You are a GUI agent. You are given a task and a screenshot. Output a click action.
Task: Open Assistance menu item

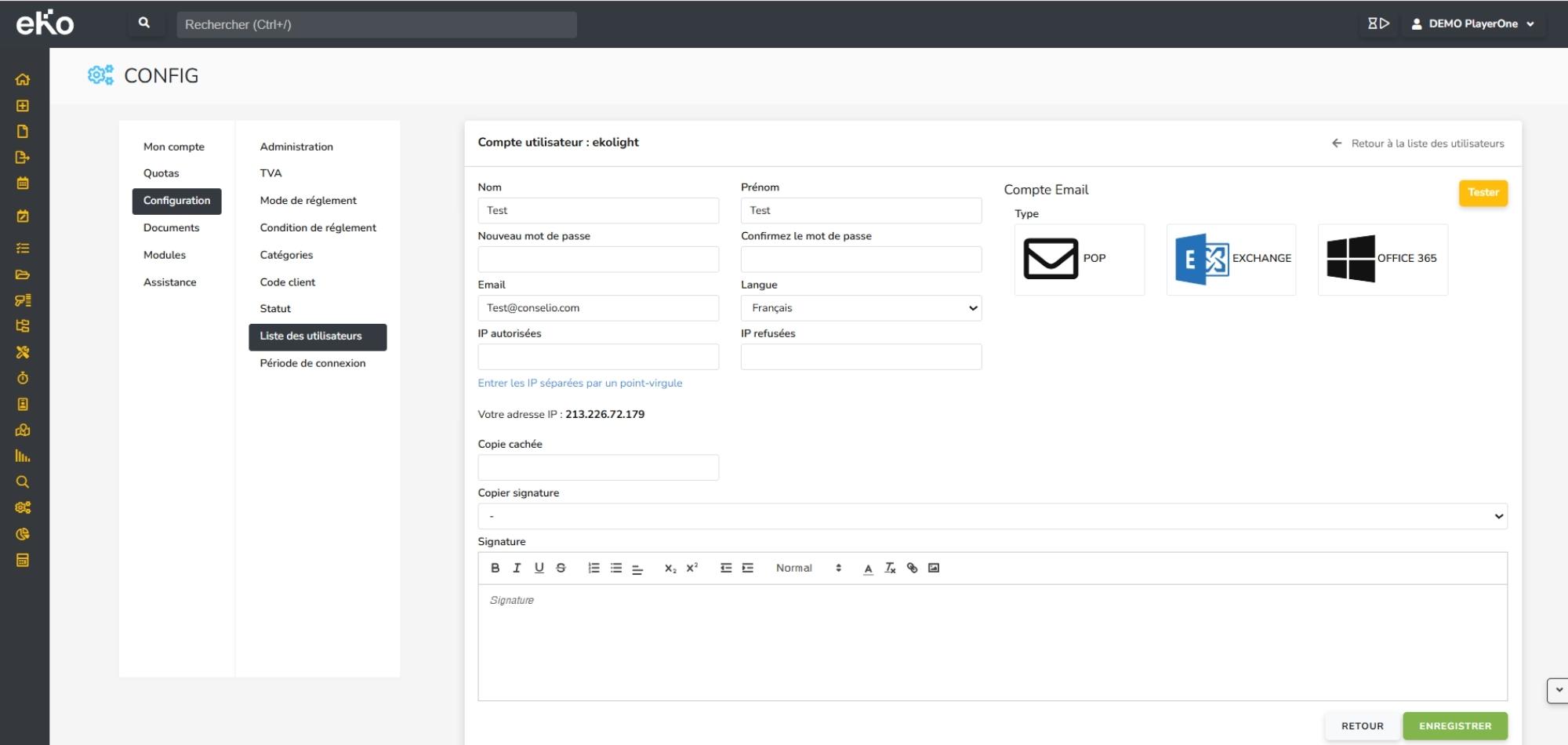(170, 282)
